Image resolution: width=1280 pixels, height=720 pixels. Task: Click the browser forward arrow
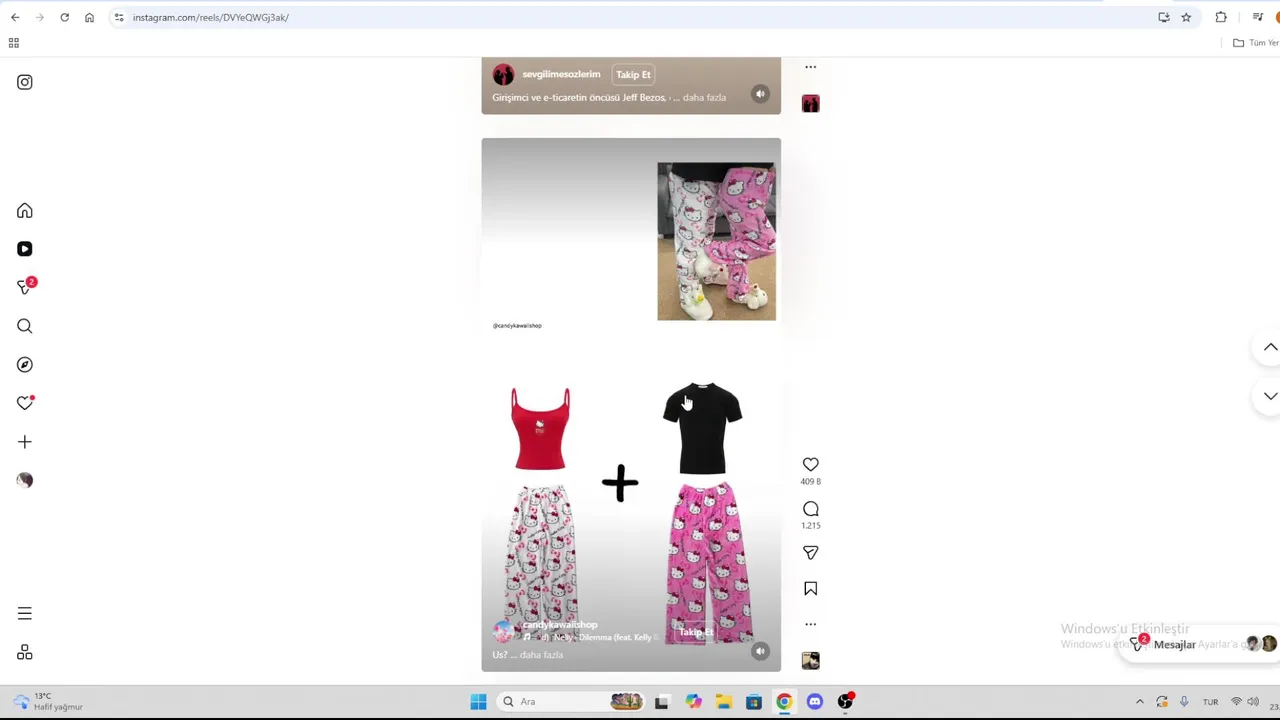[39, 17]
